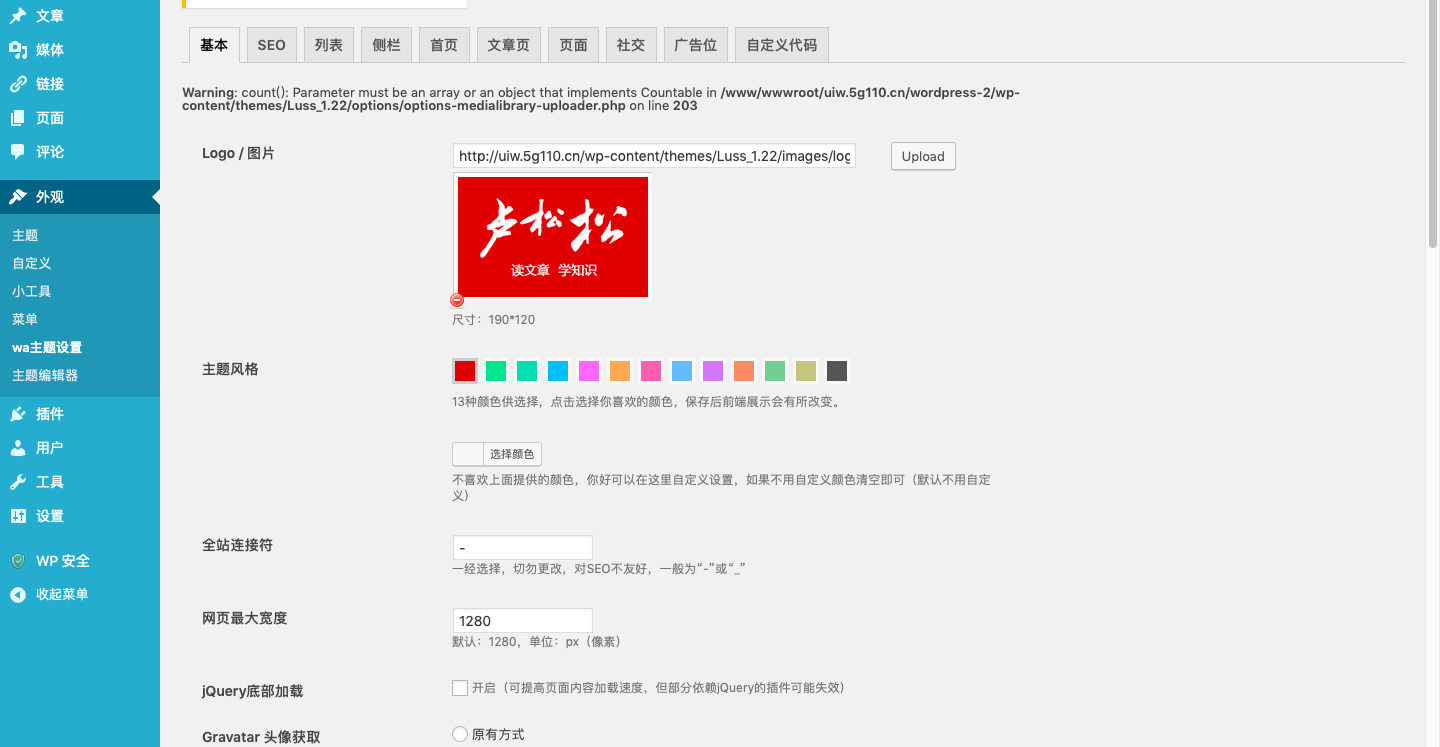Switch to the 广告位 tab
This screenshot has width=1440, height=747.
695,45
